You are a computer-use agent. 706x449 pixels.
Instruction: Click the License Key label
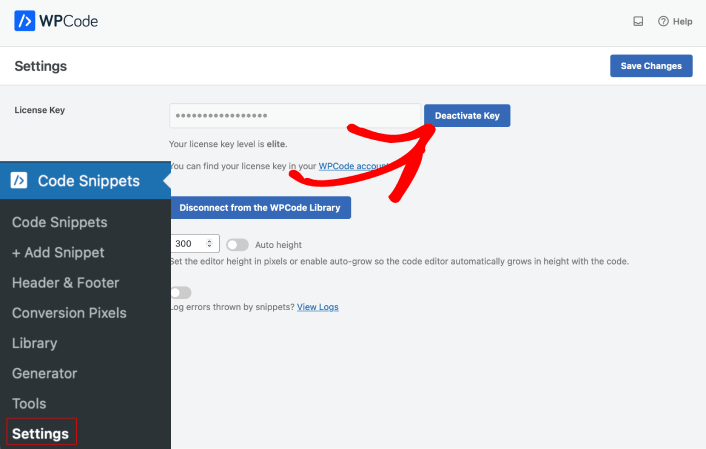40,110
